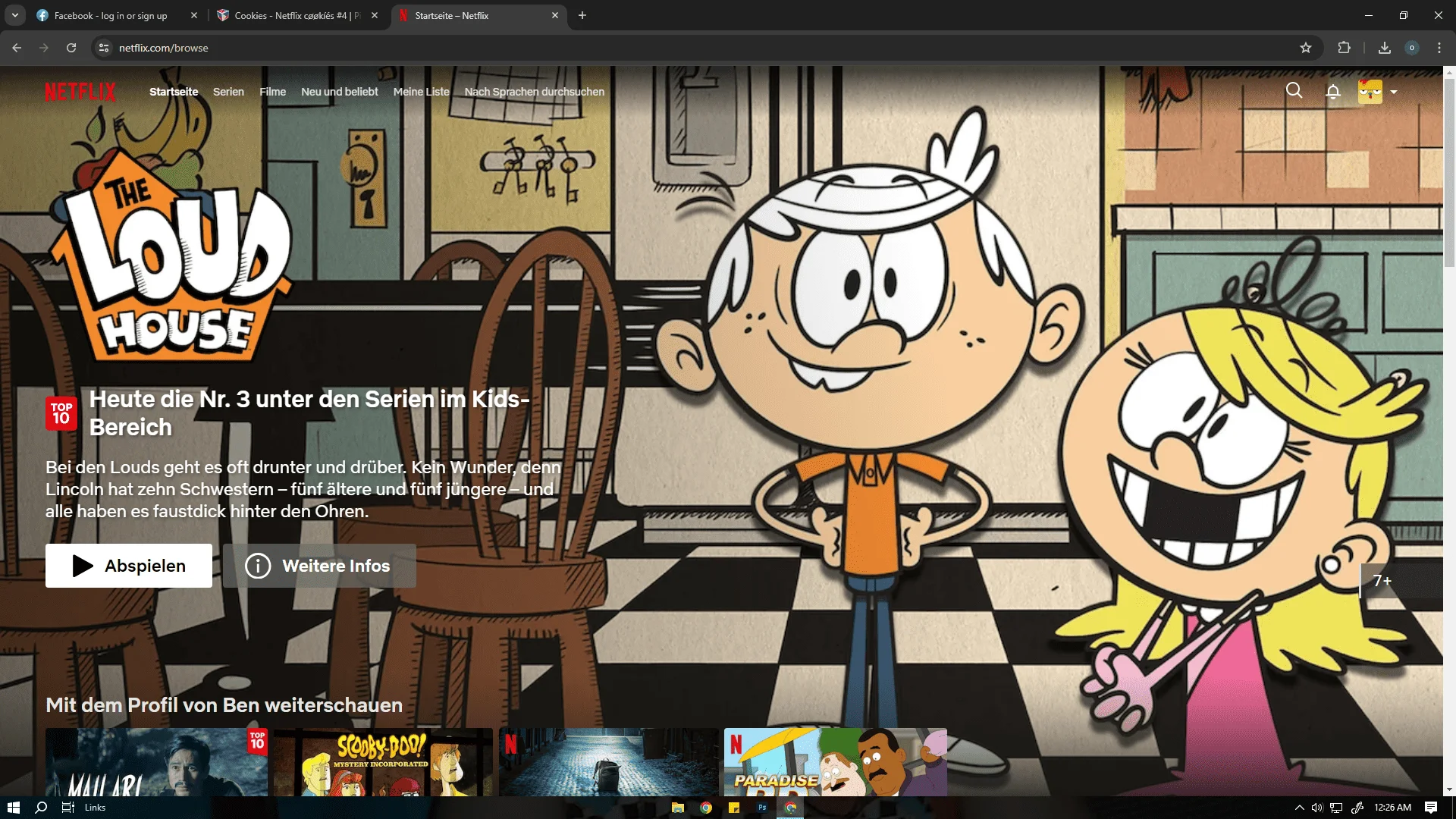Open the Serien menu item
1456x819 pixels.
click(228, 92)
